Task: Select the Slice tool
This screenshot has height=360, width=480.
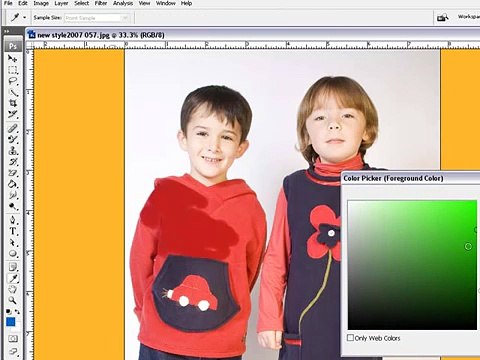Action: point(13,114)
